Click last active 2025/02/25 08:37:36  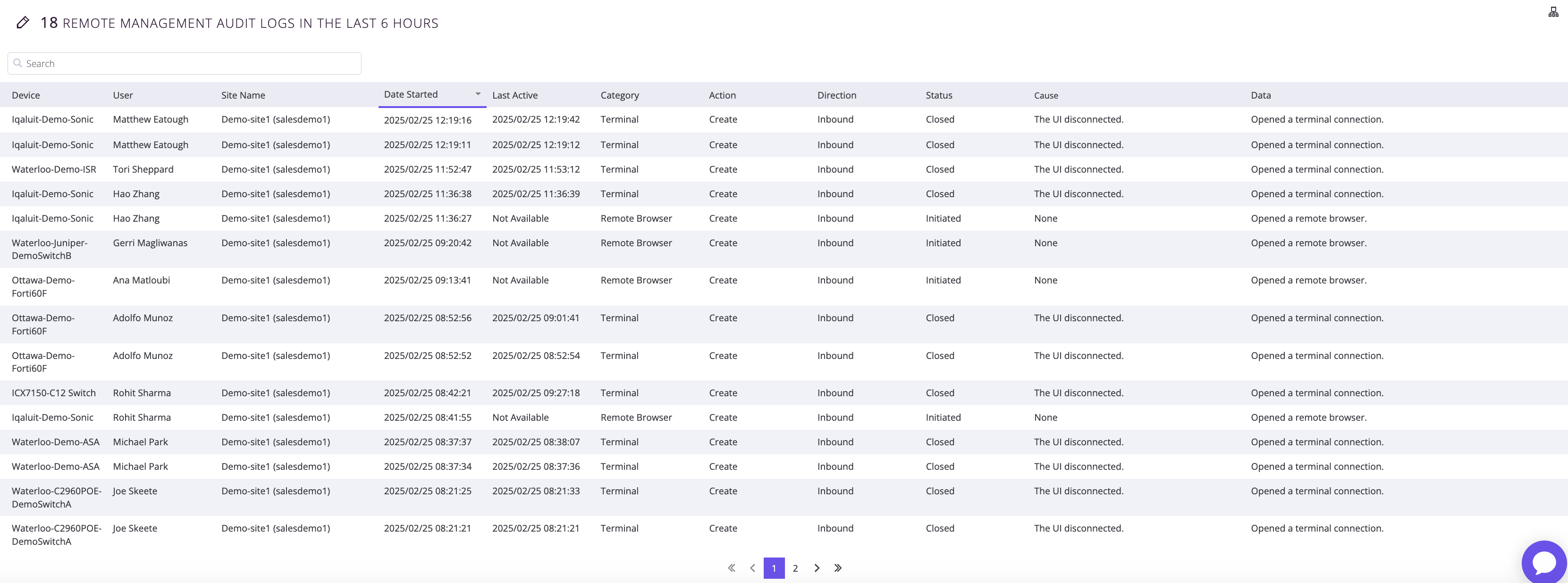pyautogui.click(x=536, y=466)
